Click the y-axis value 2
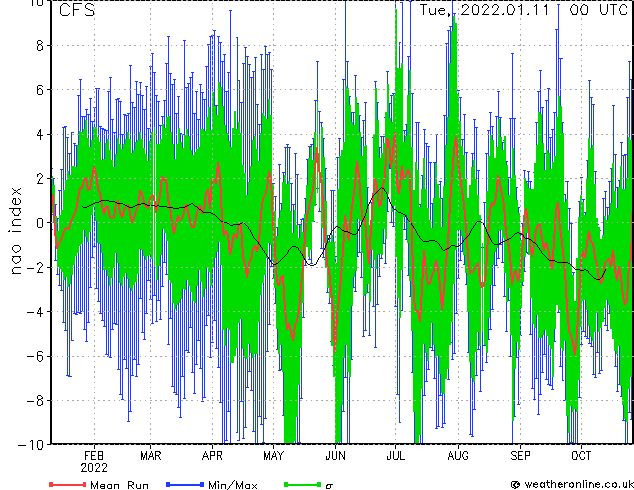 coord(40,179)
